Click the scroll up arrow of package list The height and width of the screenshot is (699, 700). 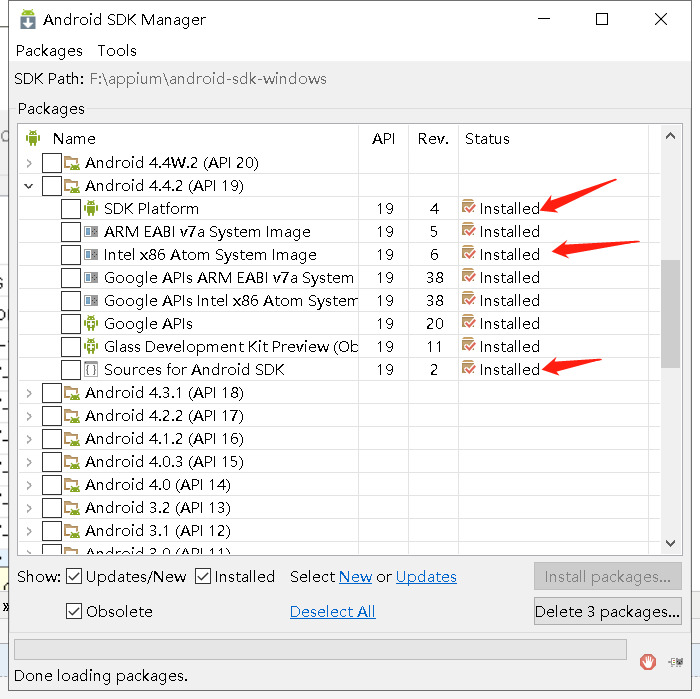670,137
